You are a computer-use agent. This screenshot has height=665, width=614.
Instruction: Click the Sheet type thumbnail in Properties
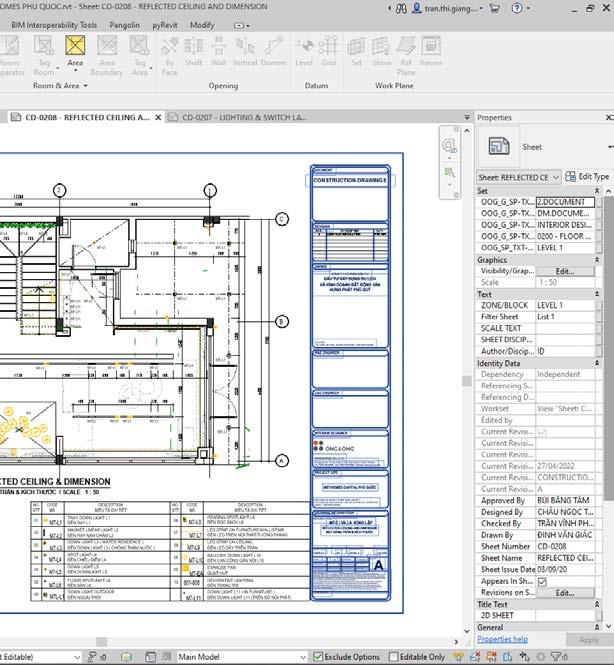click(499, 146)
